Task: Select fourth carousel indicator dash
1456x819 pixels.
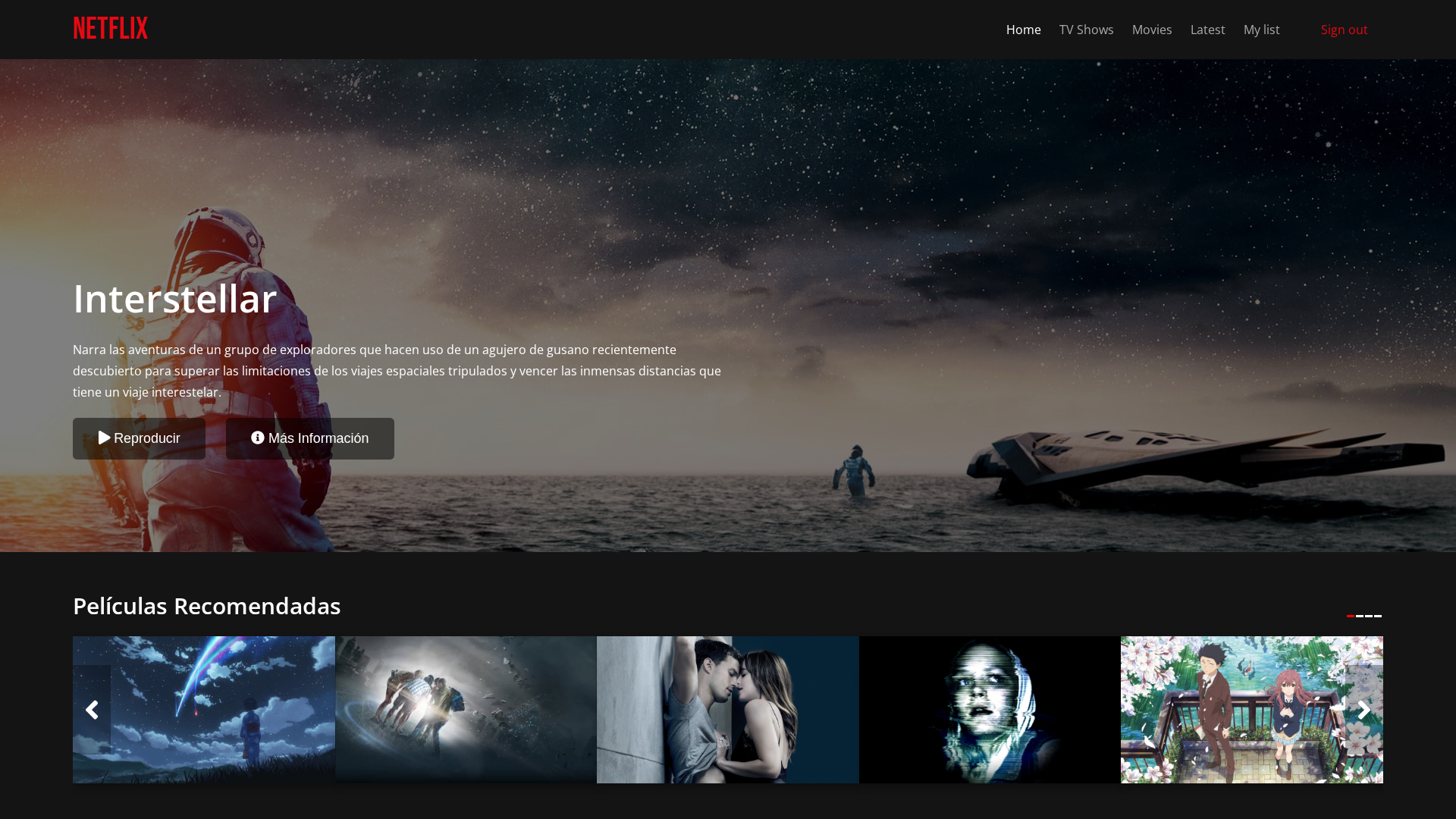Action: (x=1378, y=616)
